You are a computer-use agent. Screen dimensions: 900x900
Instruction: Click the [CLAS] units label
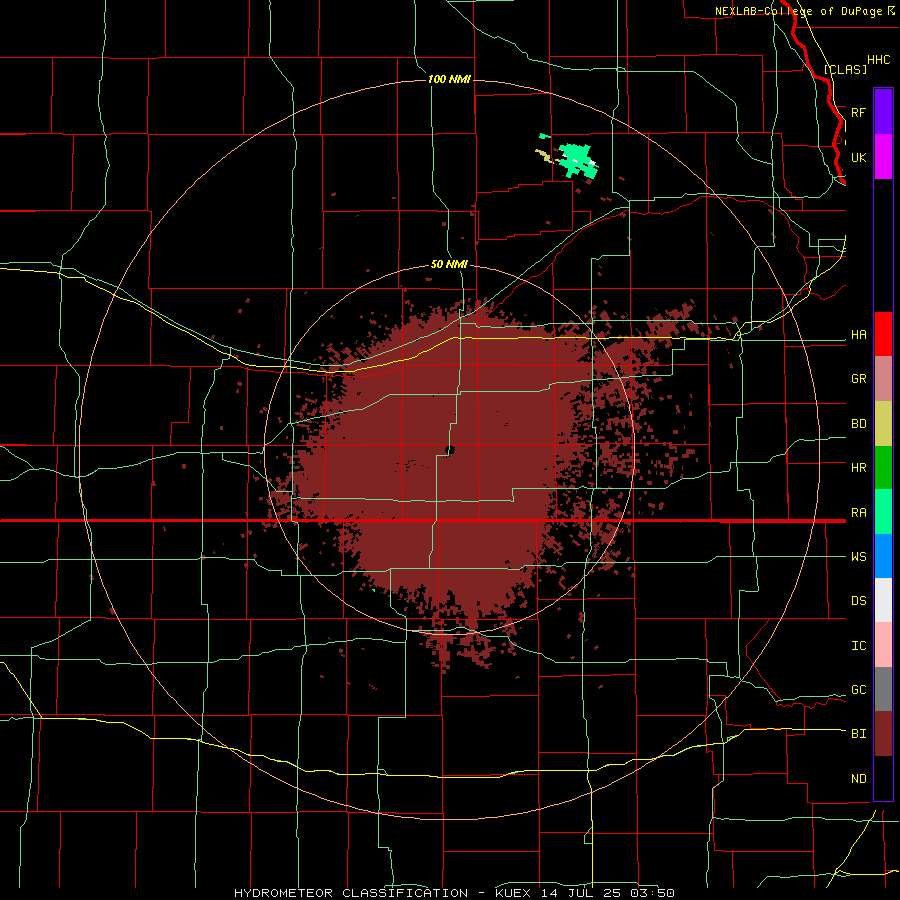coord(845,69)
